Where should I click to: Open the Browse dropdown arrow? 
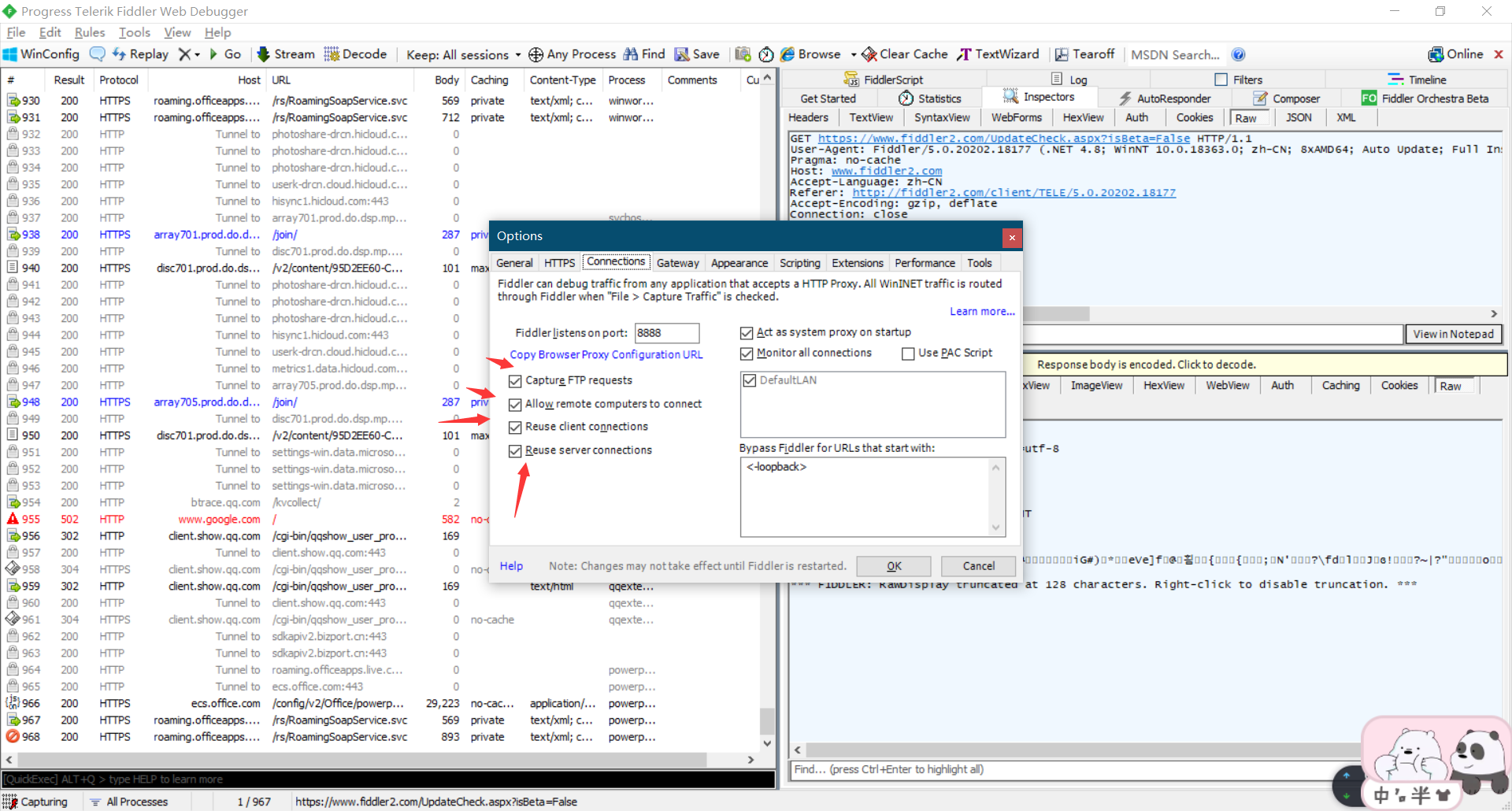click(854, 55)
